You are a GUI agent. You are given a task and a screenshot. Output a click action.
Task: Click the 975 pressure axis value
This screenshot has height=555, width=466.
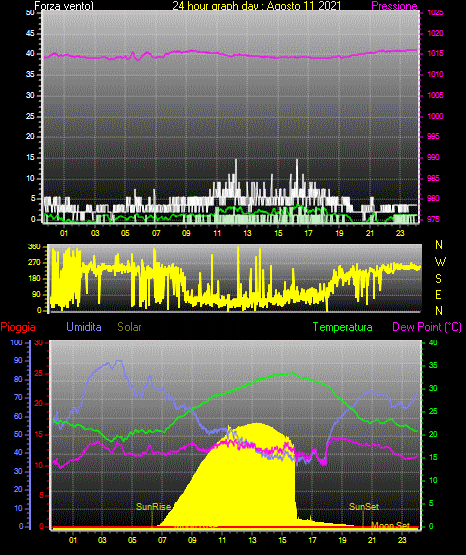pos(433,219)
